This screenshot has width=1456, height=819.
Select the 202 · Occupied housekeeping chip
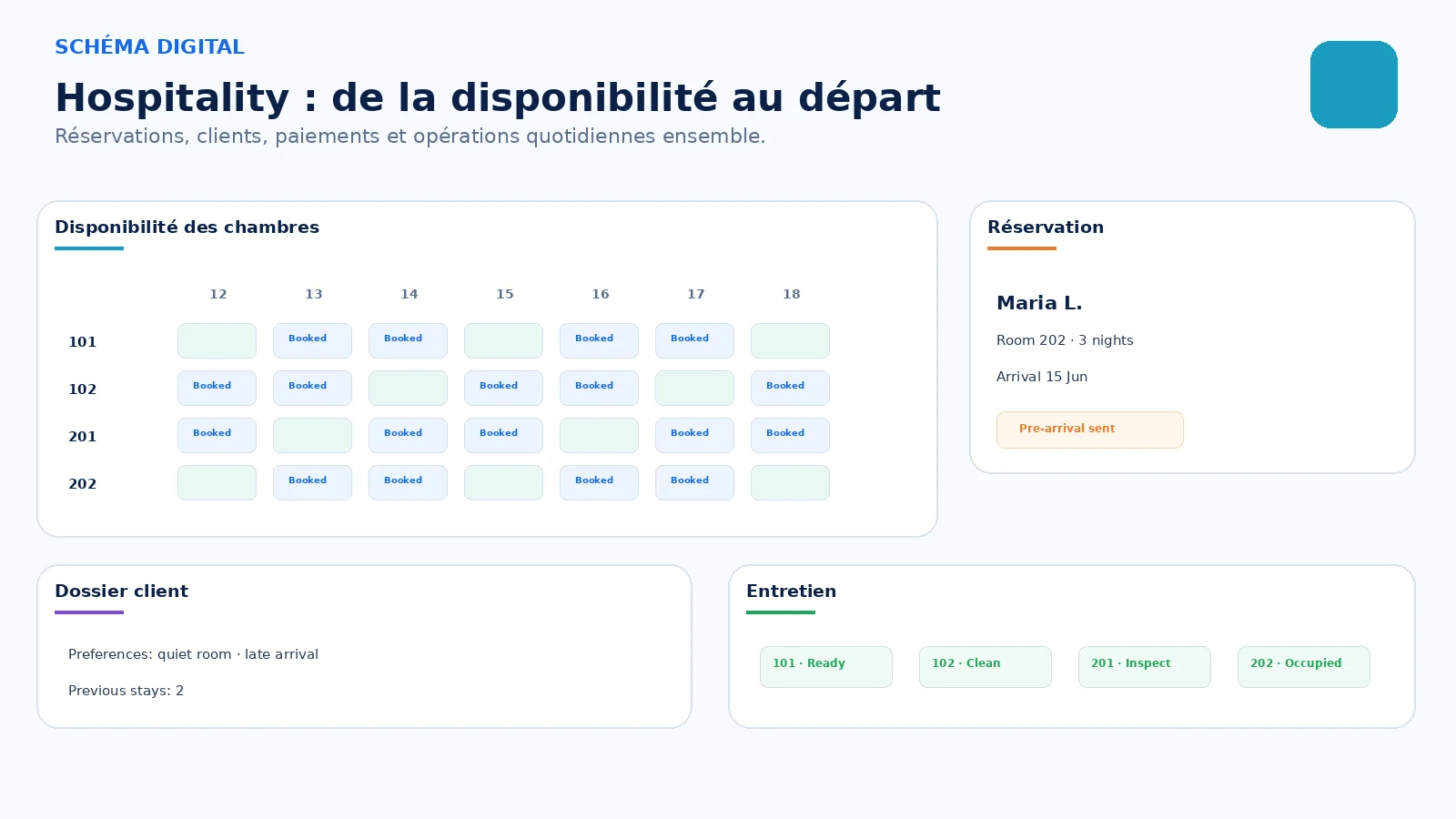click(1304, 667)
